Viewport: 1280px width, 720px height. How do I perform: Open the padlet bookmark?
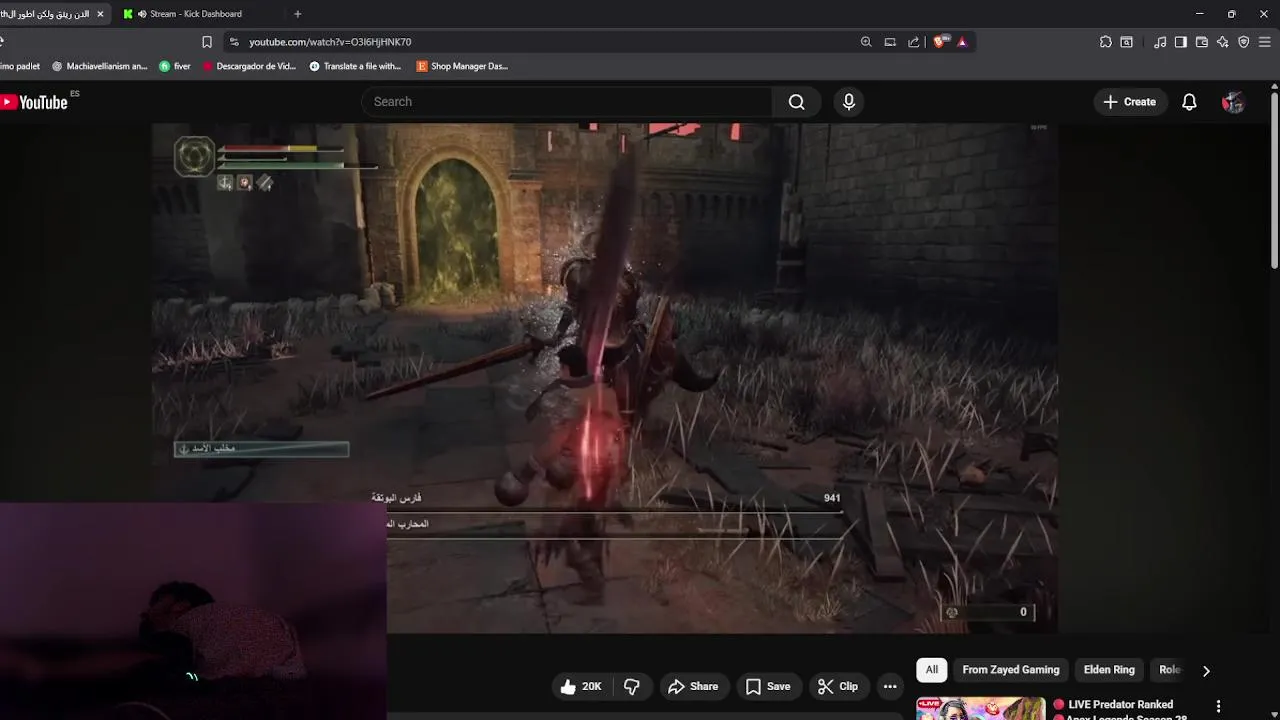(x=20, y=66)
